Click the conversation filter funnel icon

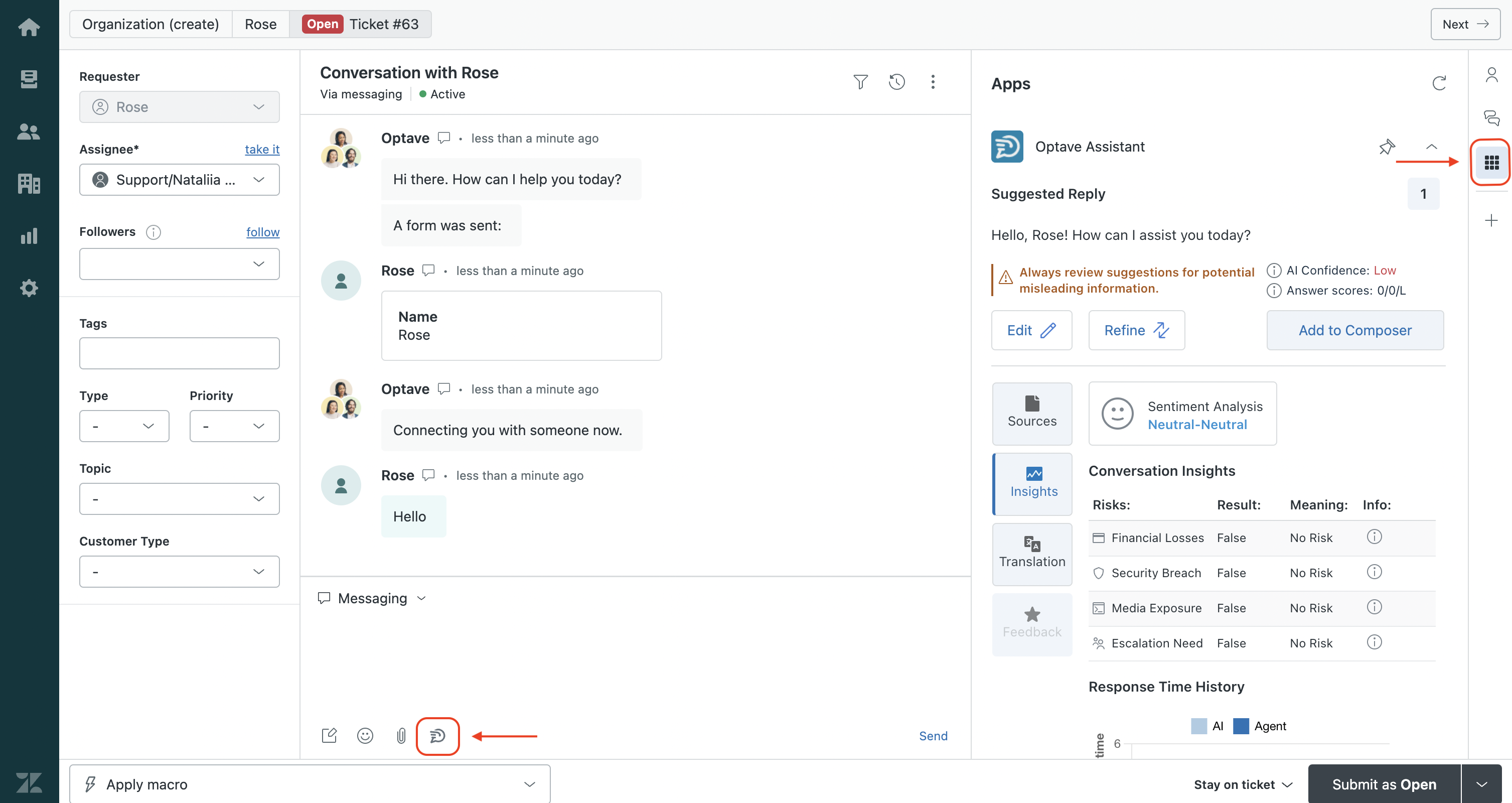click(x=860, y=82)
